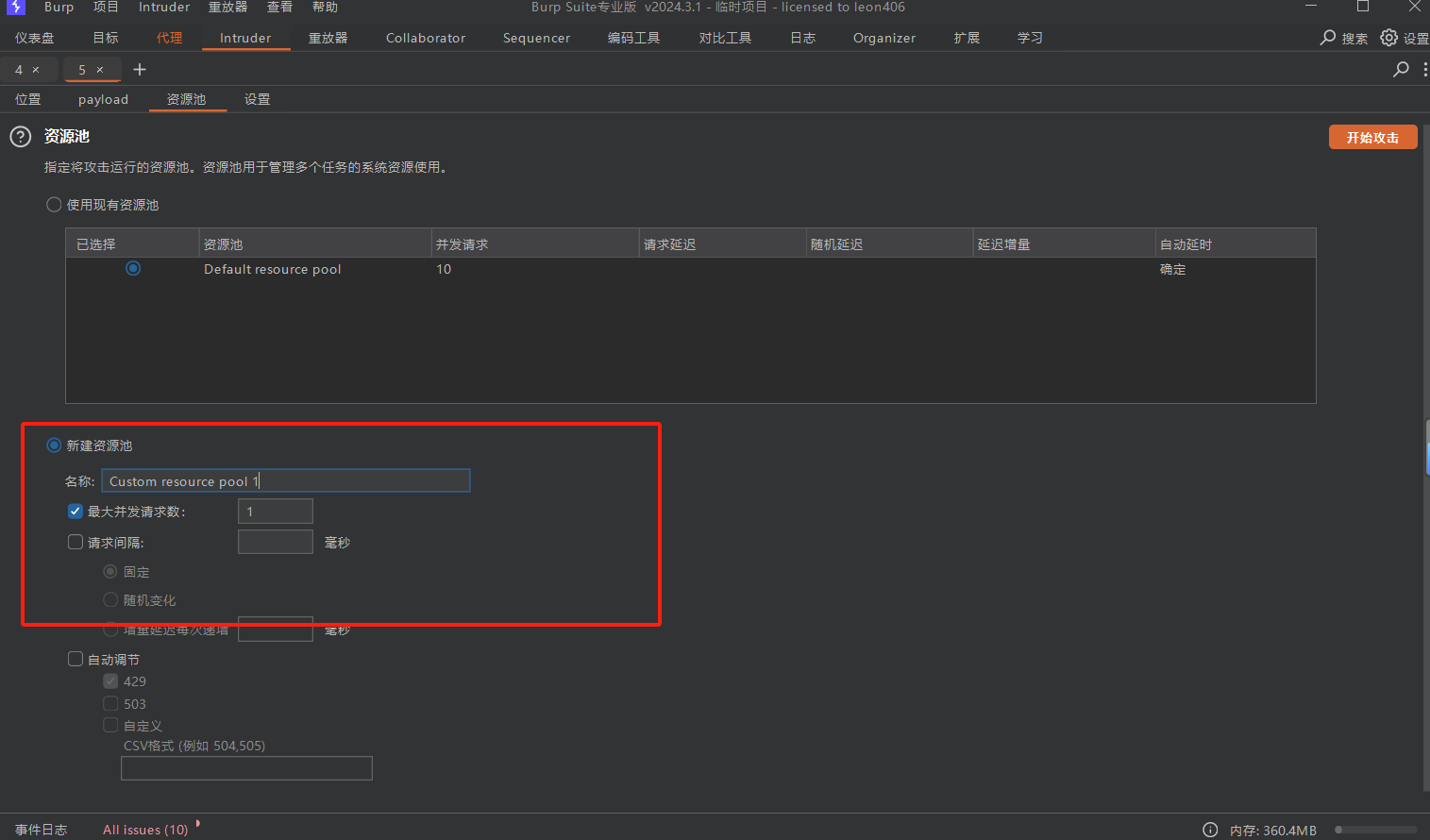Switch to the 仪表盘 tab
Image resolution: width=1430 pixels, height=840 pixels.
pos(35,38)
